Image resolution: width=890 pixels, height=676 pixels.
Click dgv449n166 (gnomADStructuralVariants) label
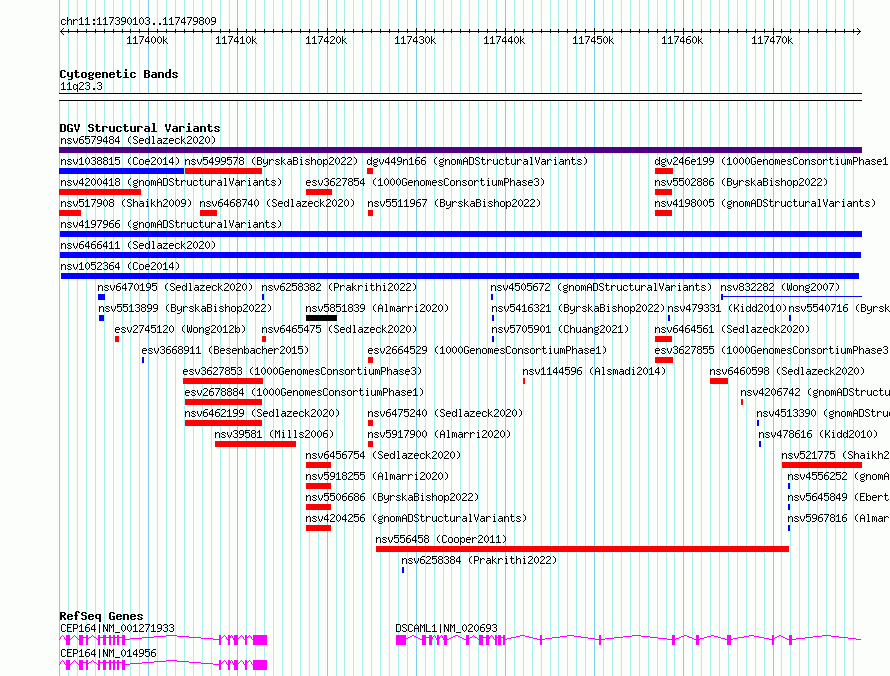coord(477,161)
